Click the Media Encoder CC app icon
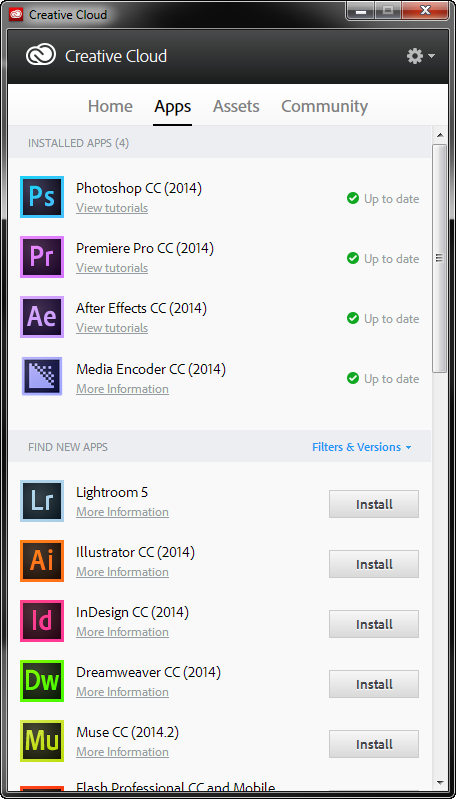Screen dimensions: 456x799 42,377
